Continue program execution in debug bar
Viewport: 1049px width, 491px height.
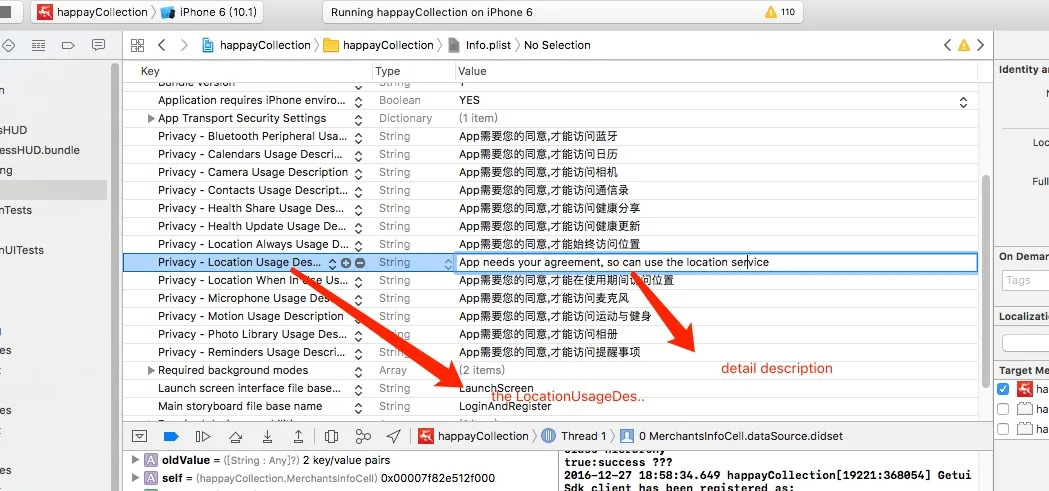click(x=203, y=436)
